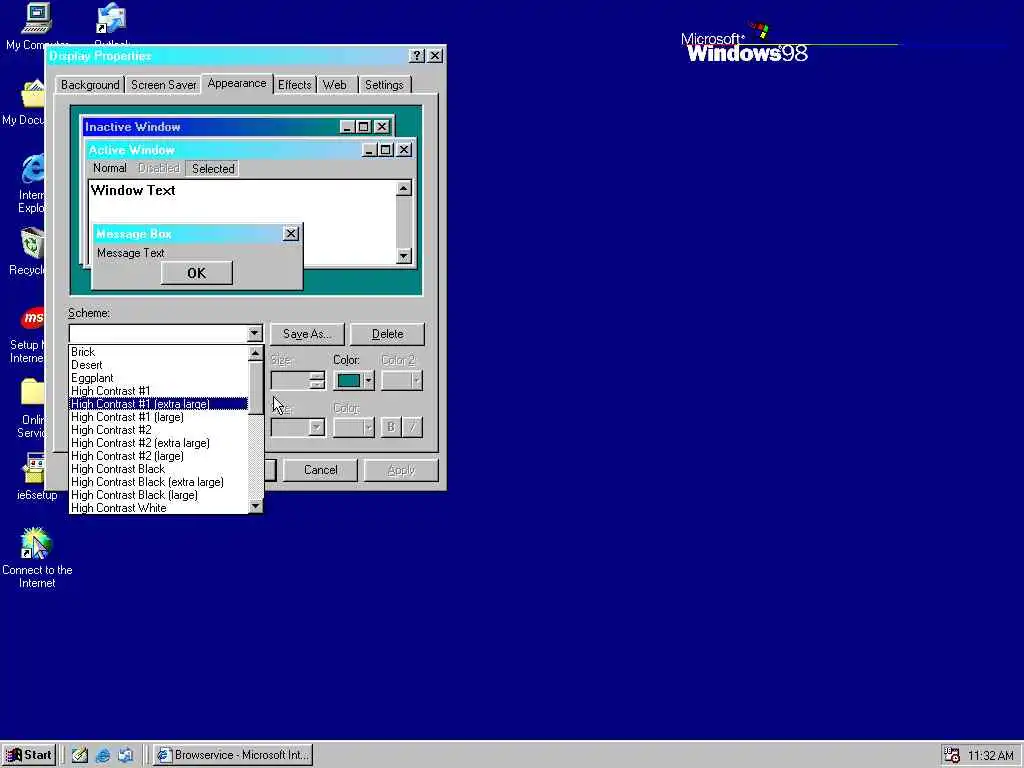The image size is (1024, 768).
Task: Click the scheme list scroll up arrow
Action: click(255, 353)
